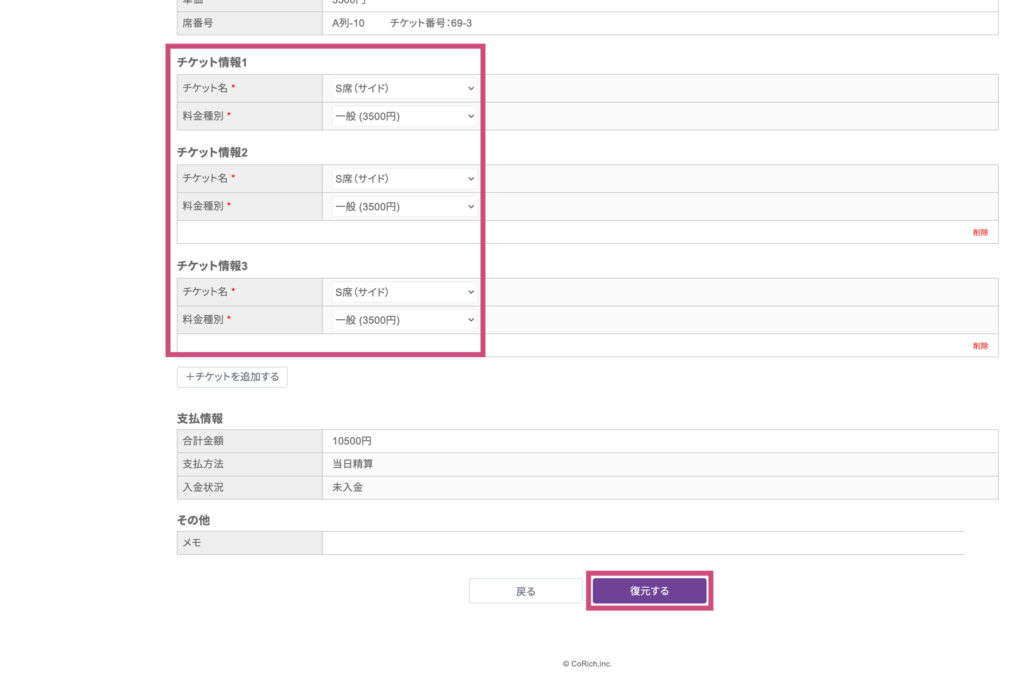1024x683 pixels.
Task: Click the チケット情報1 section heading
Action: (x=211, y=62)
